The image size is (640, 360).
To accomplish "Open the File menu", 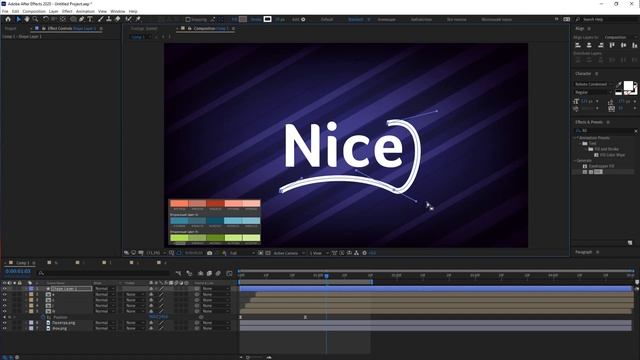I will [x=5, y=11].
